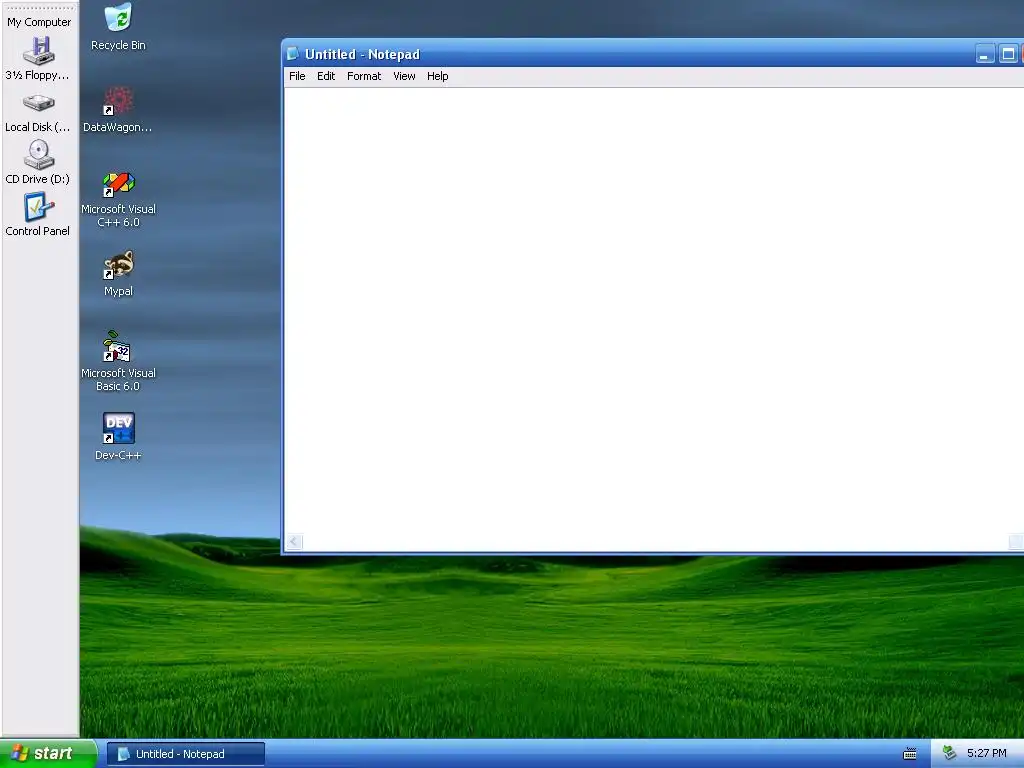Select the DataWagon desktop shortcut
1024x768 pixels.
pos(118,110)
